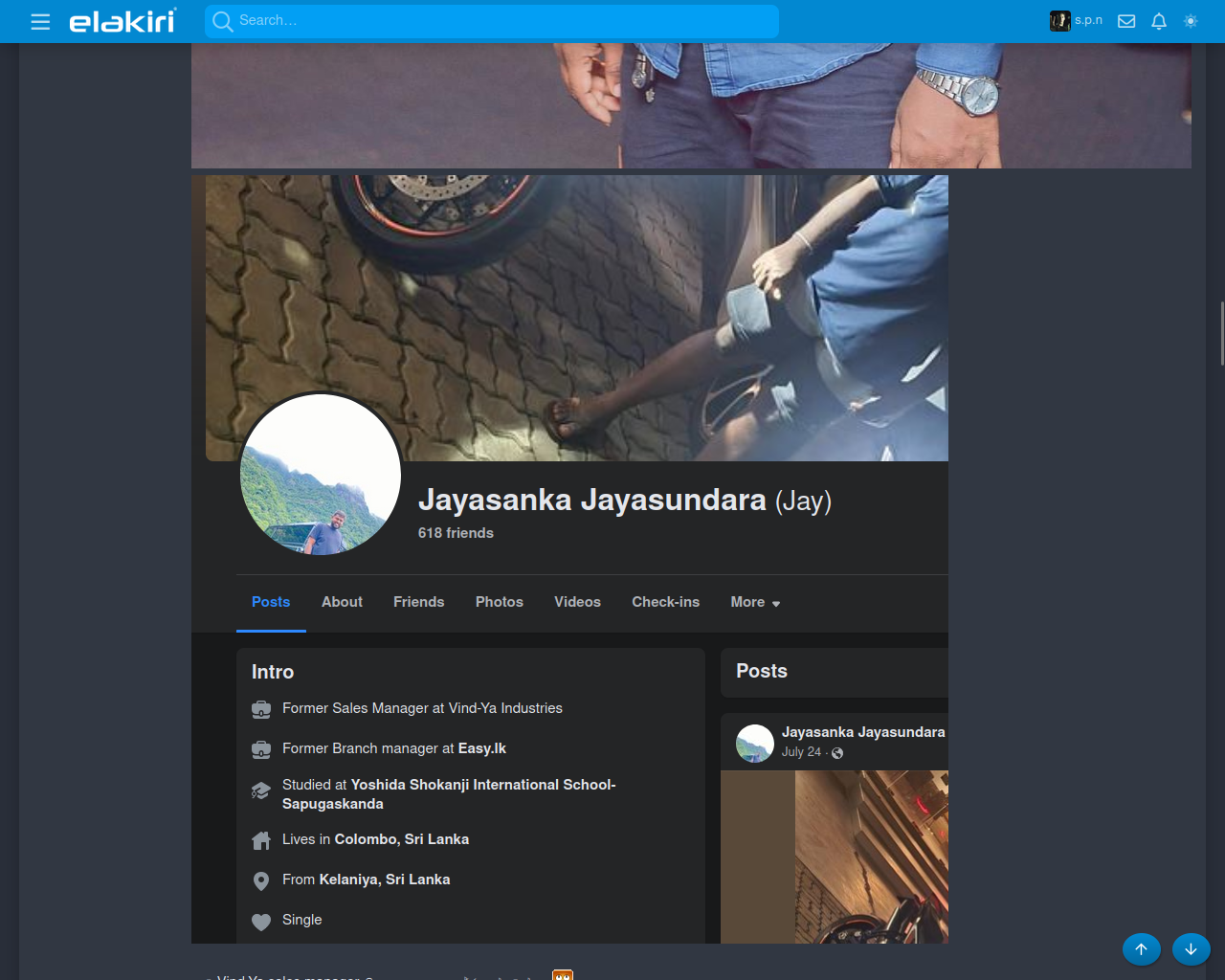Go to the elakiri home logo
The width and height of the screenshot is (1225, 980).
[122, 21]
